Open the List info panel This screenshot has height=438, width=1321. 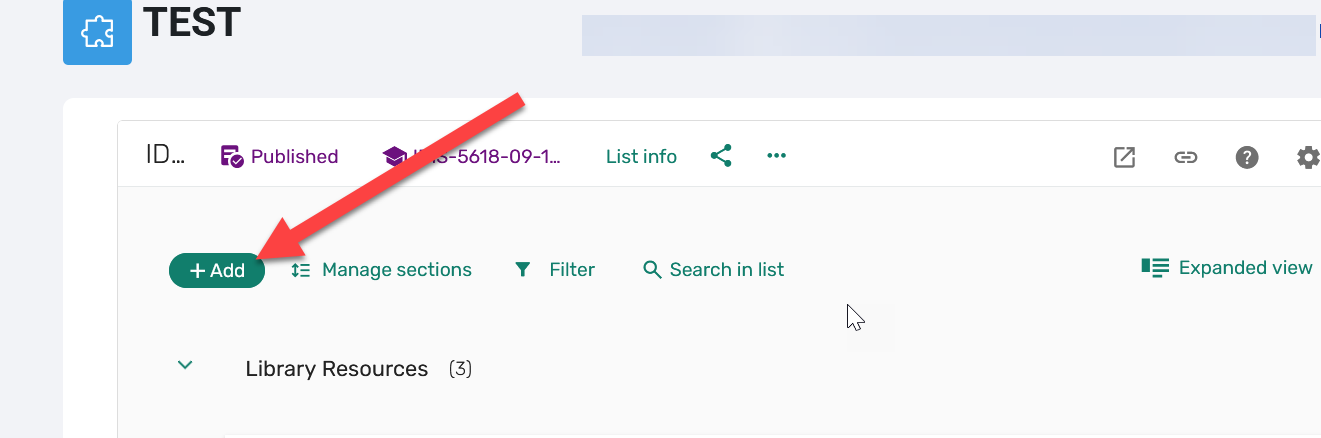(641, 157)
